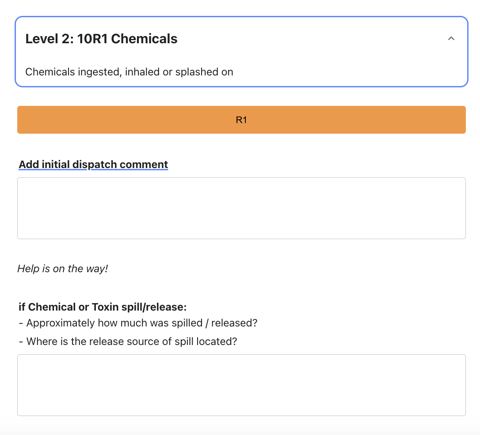Focus the initial dispatch comment text box

pyautogui.click(x=241, y=208)
